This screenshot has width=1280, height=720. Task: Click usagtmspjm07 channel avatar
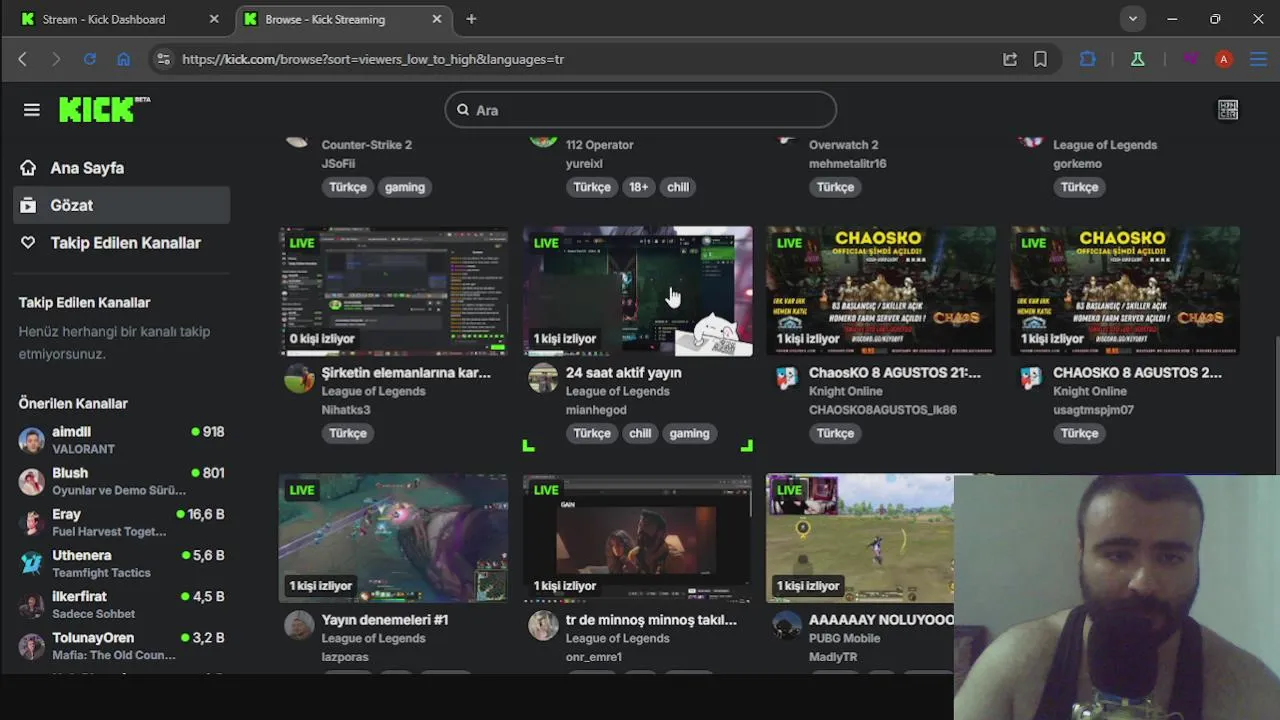click(1031, 378)
